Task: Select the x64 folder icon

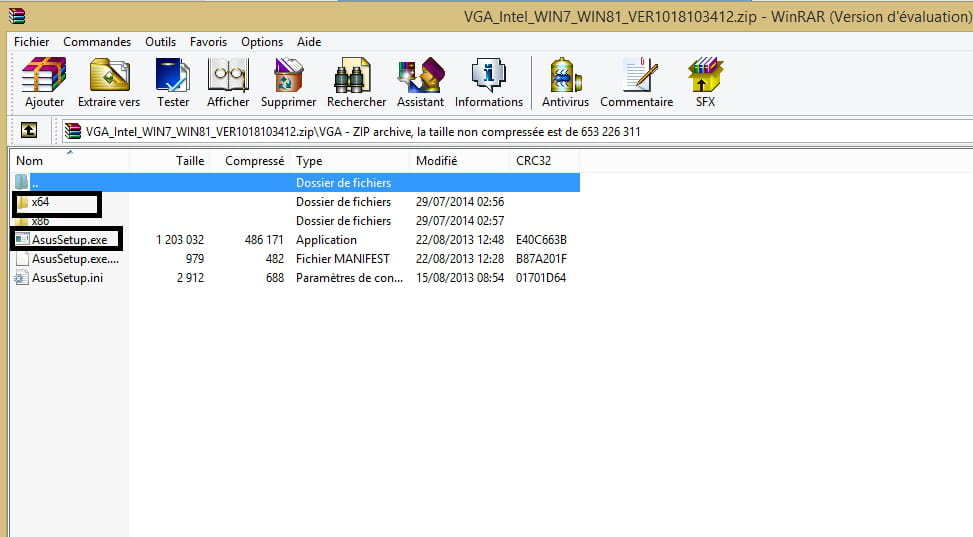Action: pyautogui.click(x=22, y=202)
